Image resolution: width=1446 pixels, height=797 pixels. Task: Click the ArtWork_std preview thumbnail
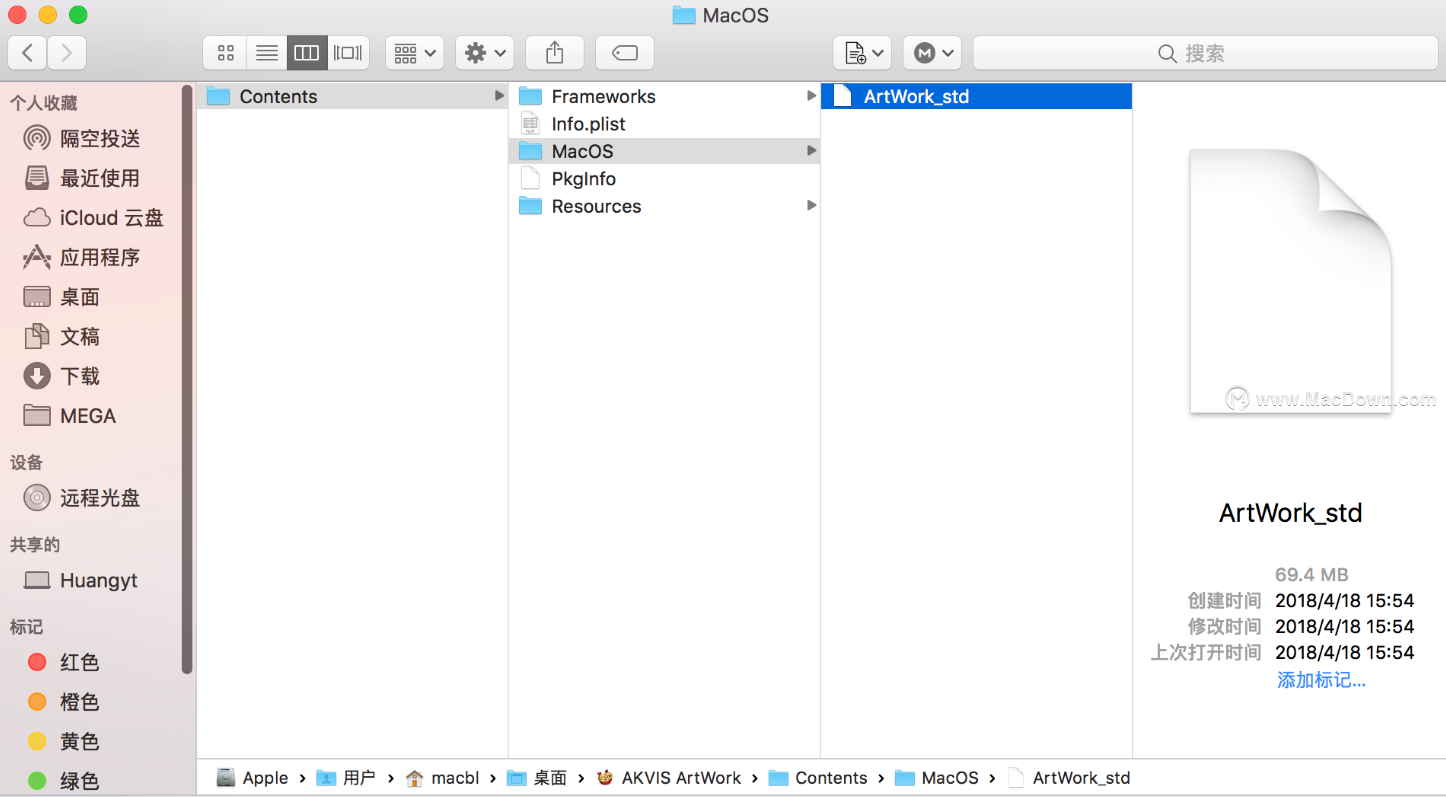[x=1290, y=281]
